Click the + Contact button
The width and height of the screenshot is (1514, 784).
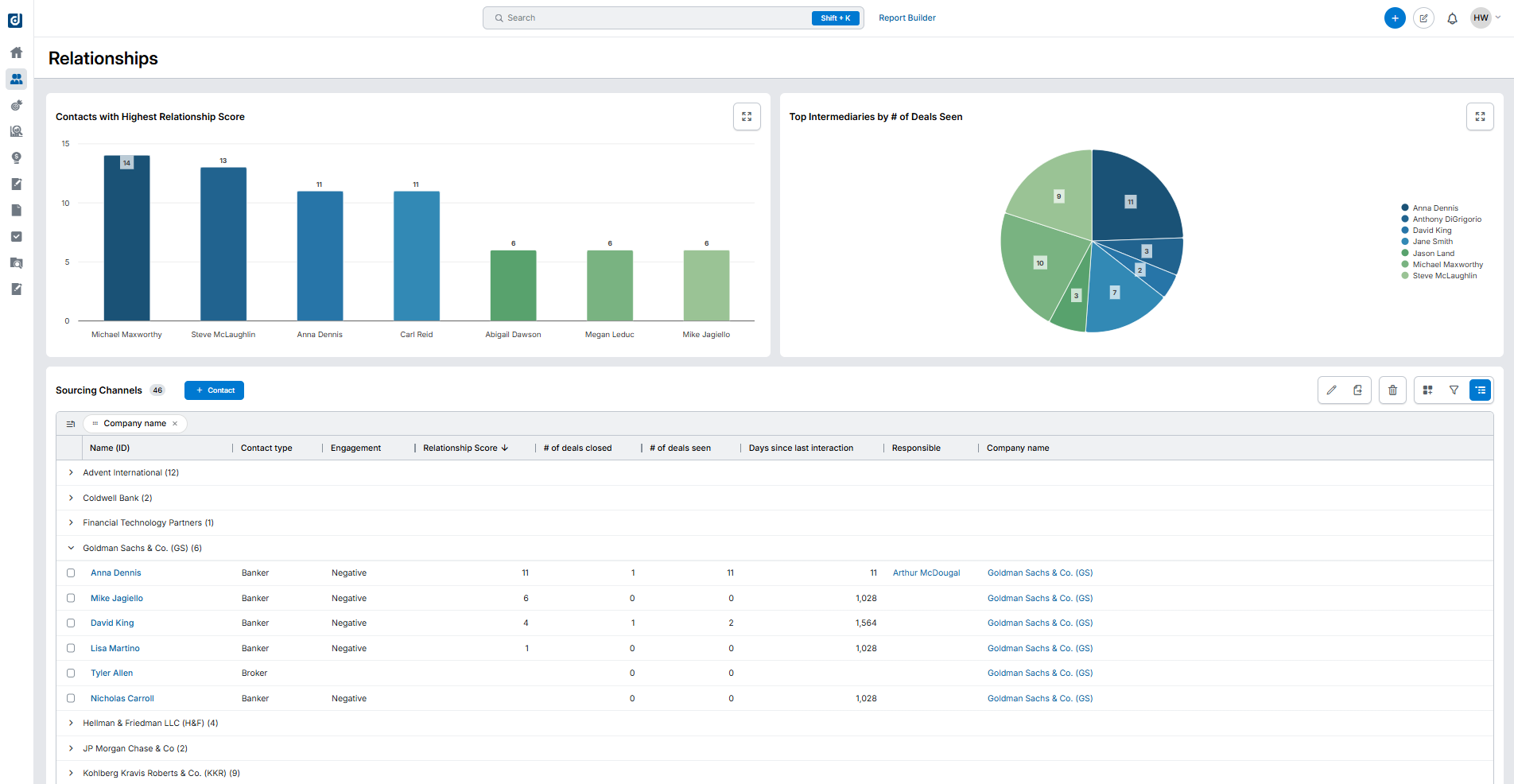coord(214,390)
